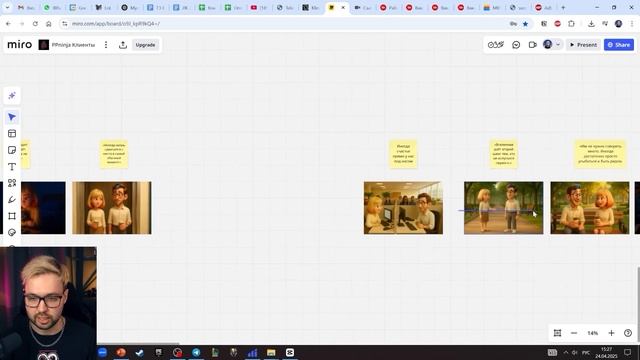The height and width of the screenshot is (360, 640).
Task: Choose the Text tool
Action: point(12,167)
